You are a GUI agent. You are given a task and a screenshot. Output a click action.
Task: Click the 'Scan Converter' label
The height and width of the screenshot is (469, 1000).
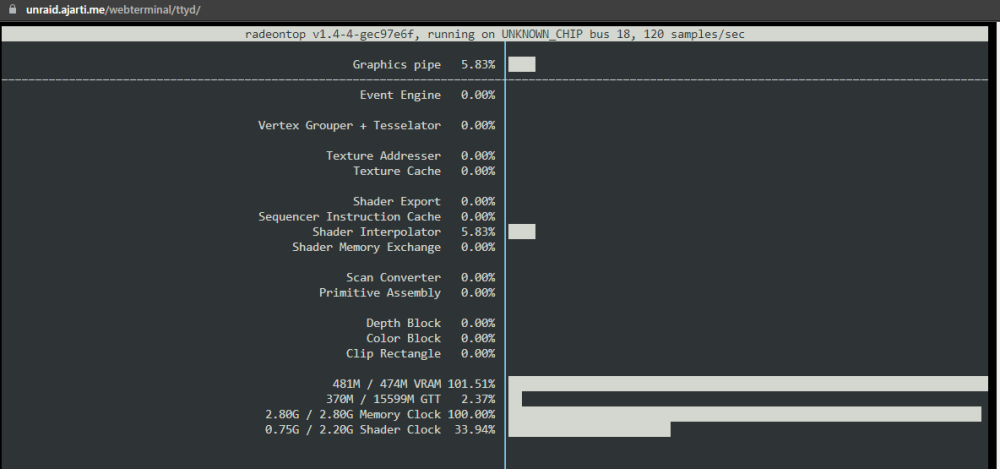393,278
